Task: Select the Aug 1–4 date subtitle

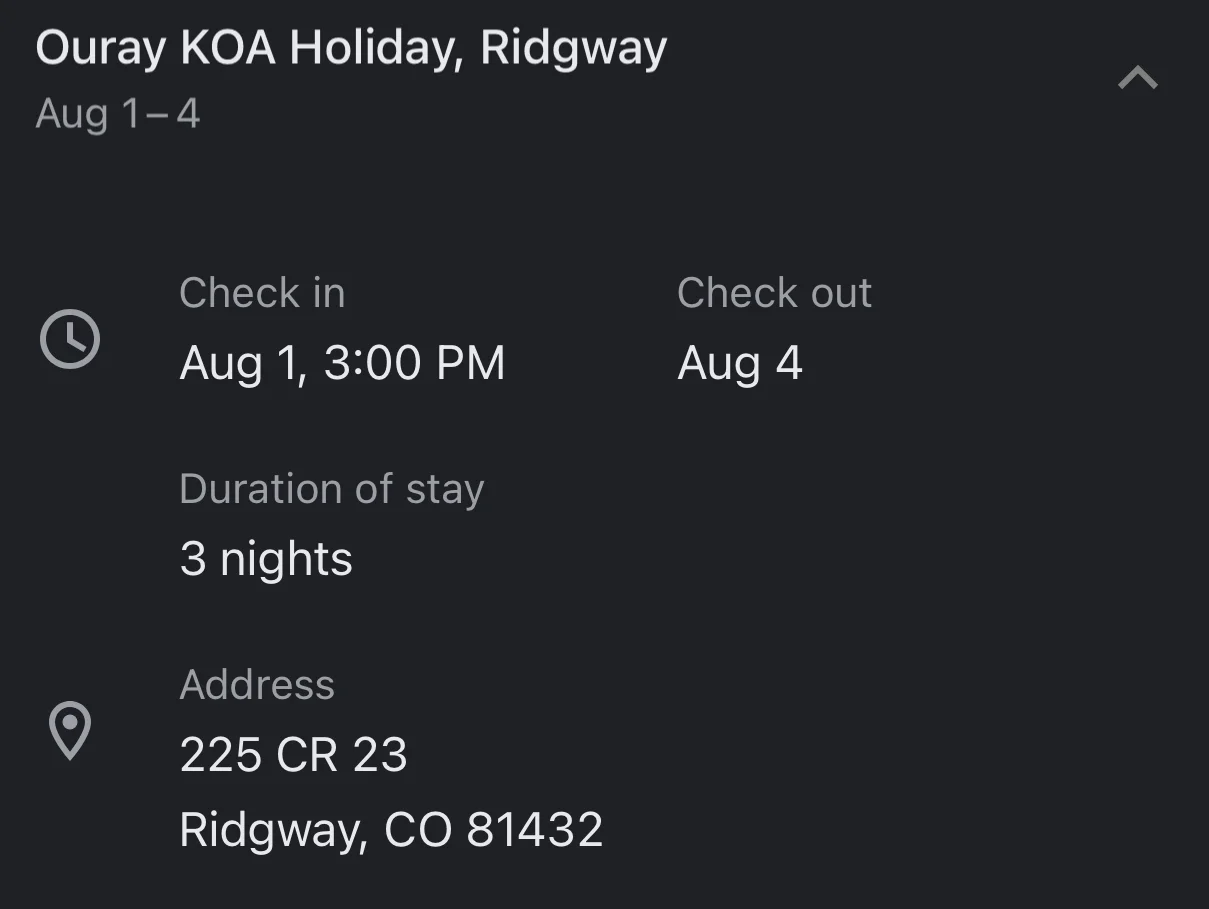Action: (x=118, y=114)
